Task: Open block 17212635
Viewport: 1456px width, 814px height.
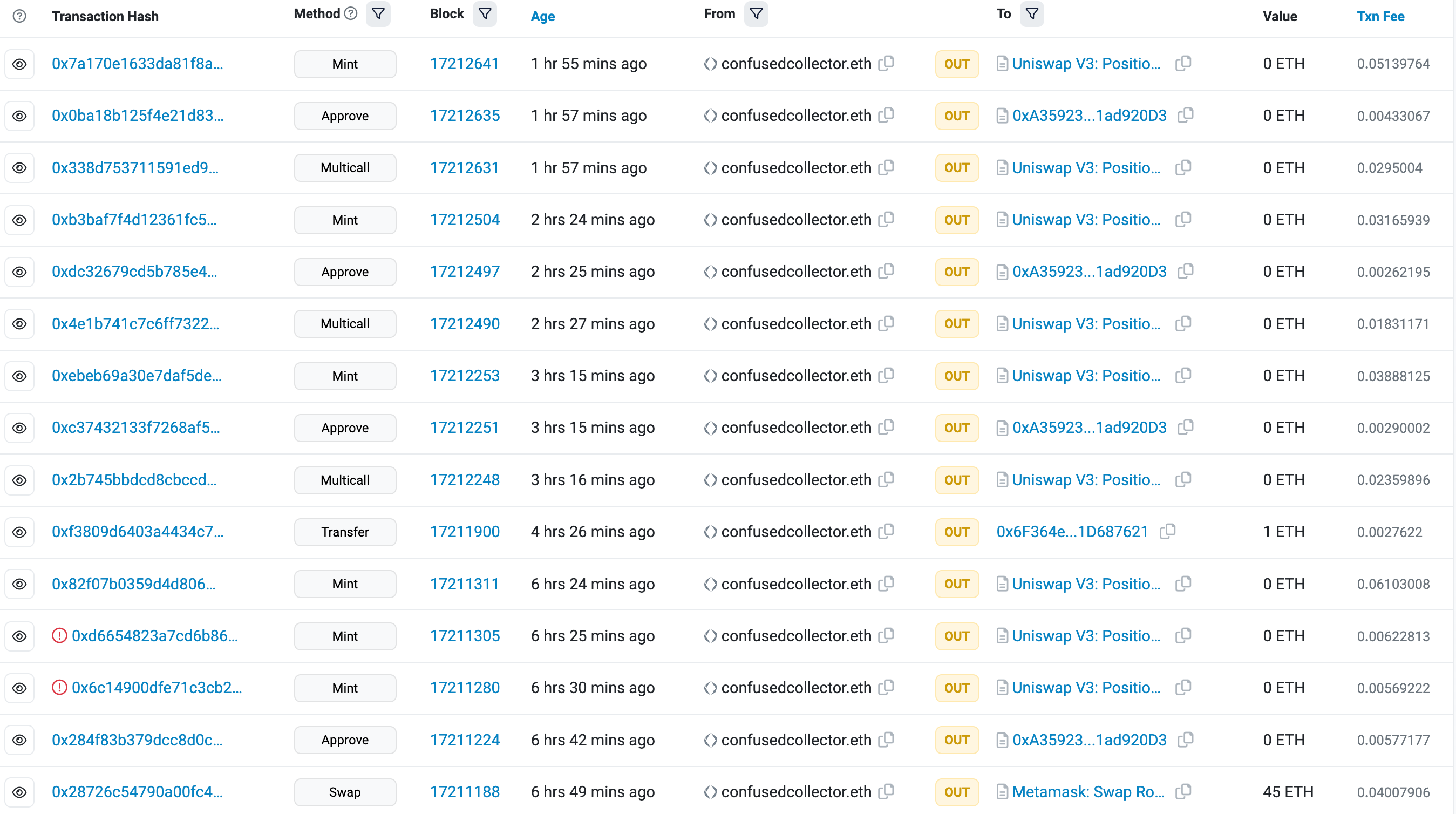Action: (465, 116)
